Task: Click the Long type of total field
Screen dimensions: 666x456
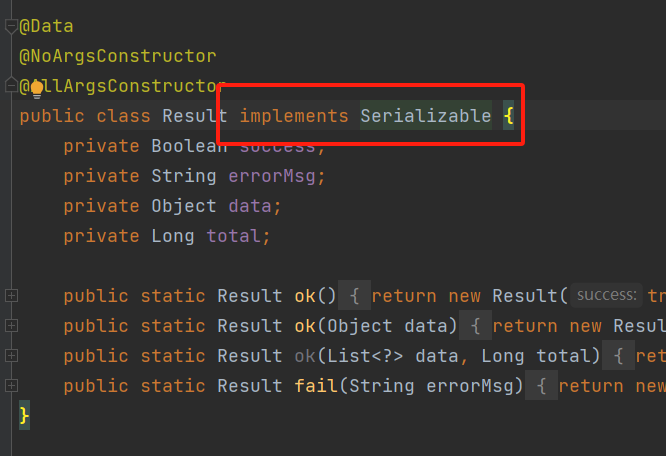Action: [x=173, y=236]
